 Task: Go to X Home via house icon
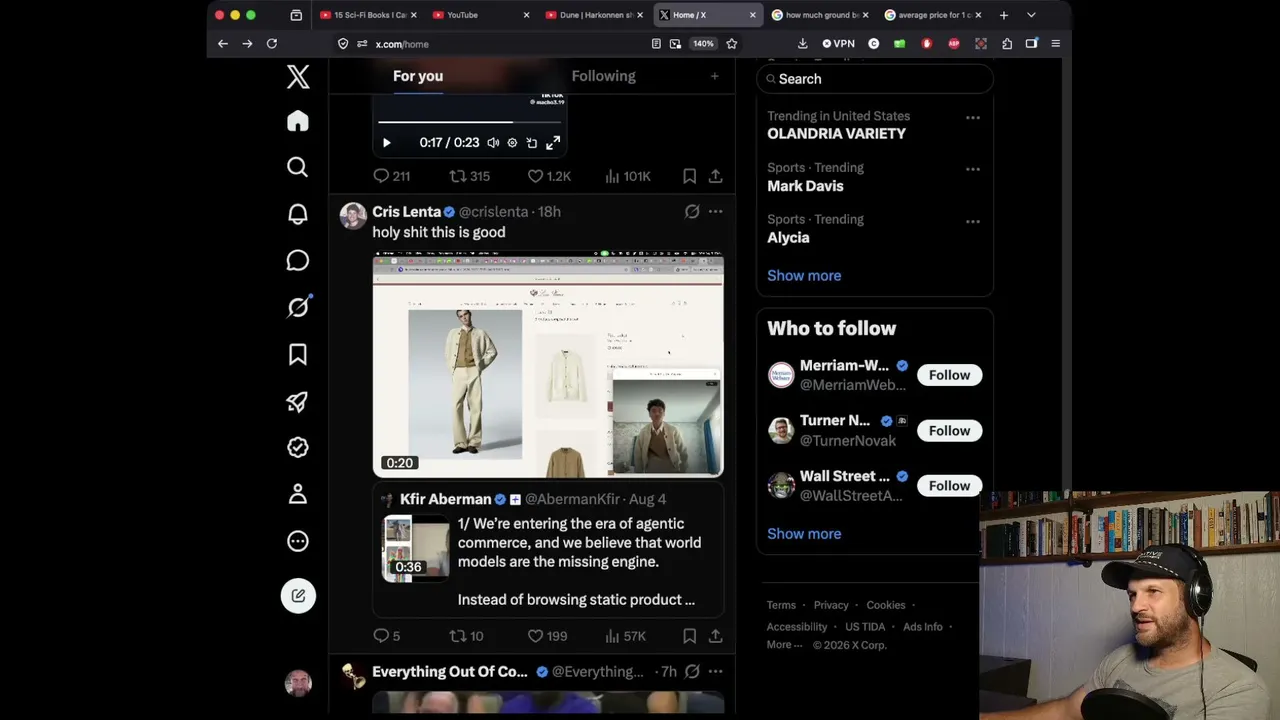coord(298,121)
